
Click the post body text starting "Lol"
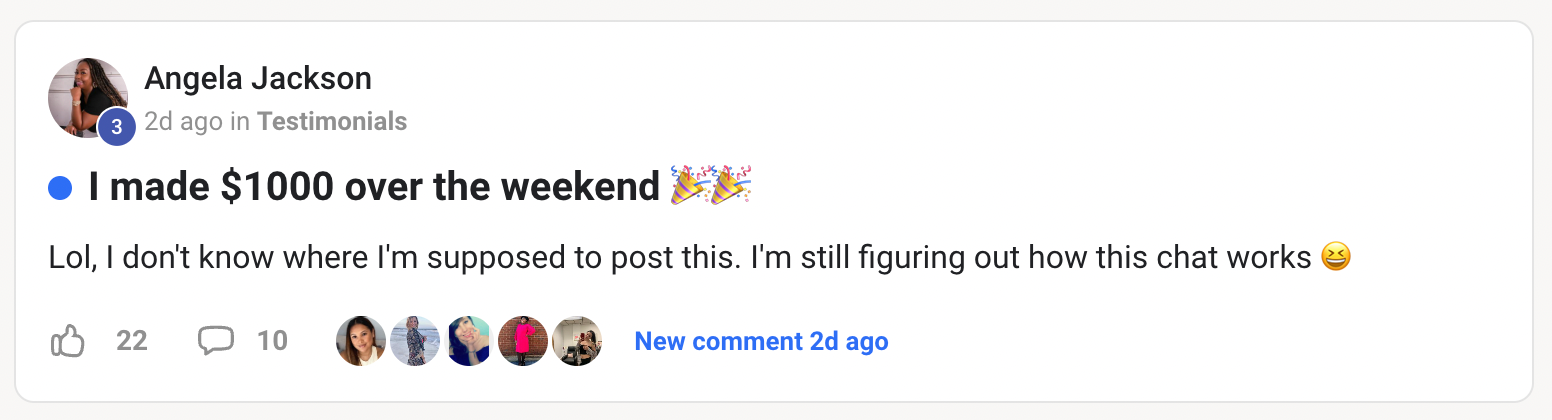[x=680, y=258]
